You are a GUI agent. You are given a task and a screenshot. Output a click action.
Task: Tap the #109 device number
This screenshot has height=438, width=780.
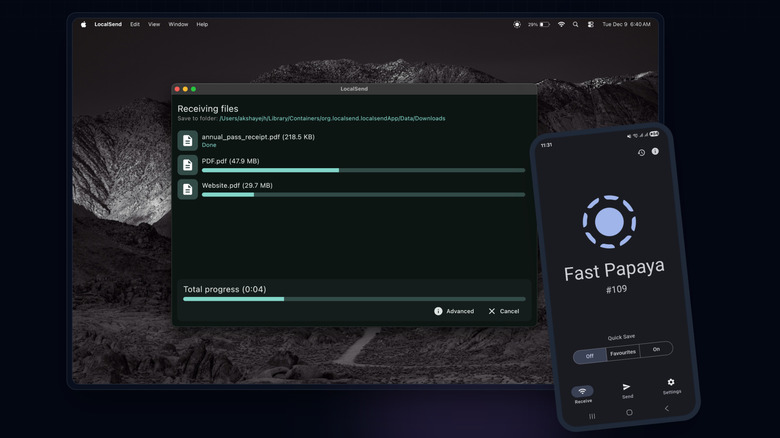[616, 289]
